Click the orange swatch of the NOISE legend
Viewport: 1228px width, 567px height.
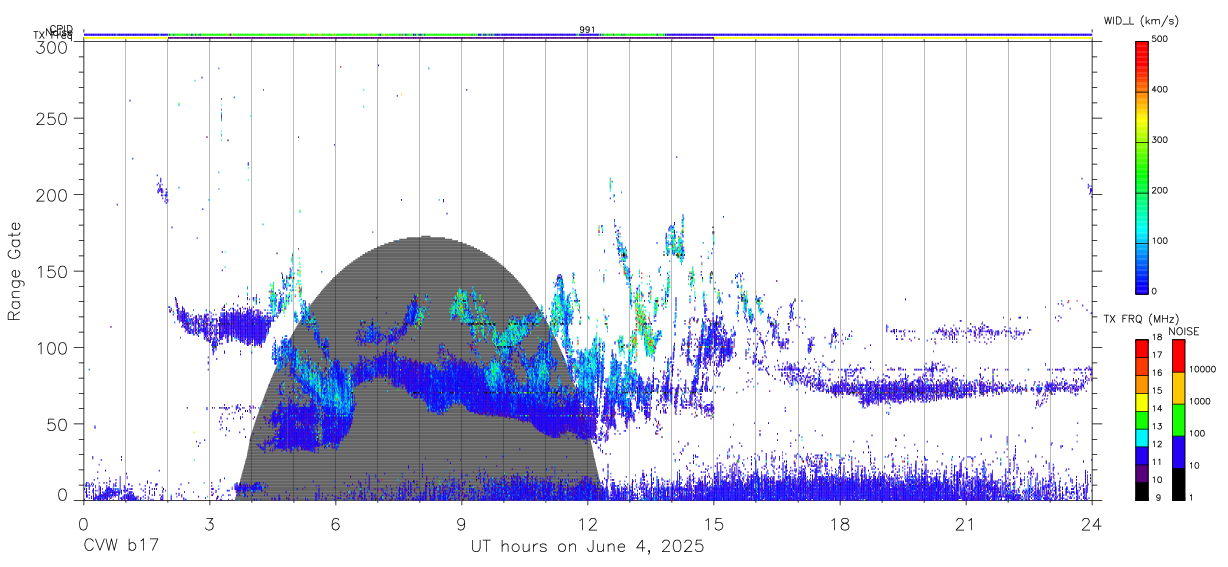1179,388
